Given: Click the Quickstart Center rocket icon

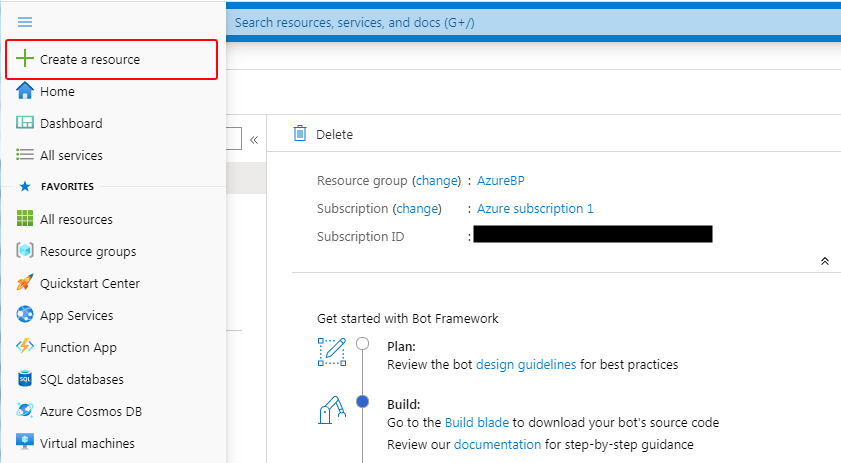Looking at the screenshot, I should pos(25,282).
